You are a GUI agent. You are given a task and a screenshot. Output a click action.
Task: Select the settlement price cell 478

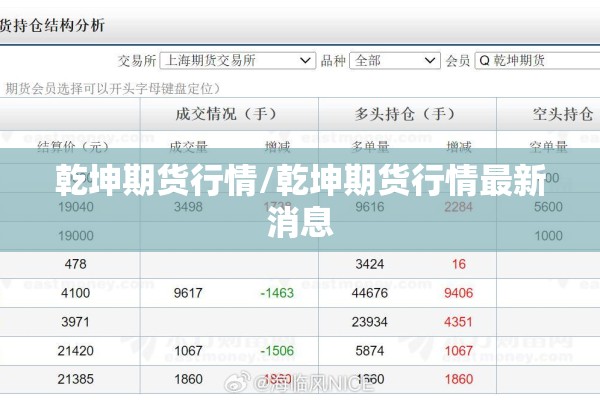(75, 264)
